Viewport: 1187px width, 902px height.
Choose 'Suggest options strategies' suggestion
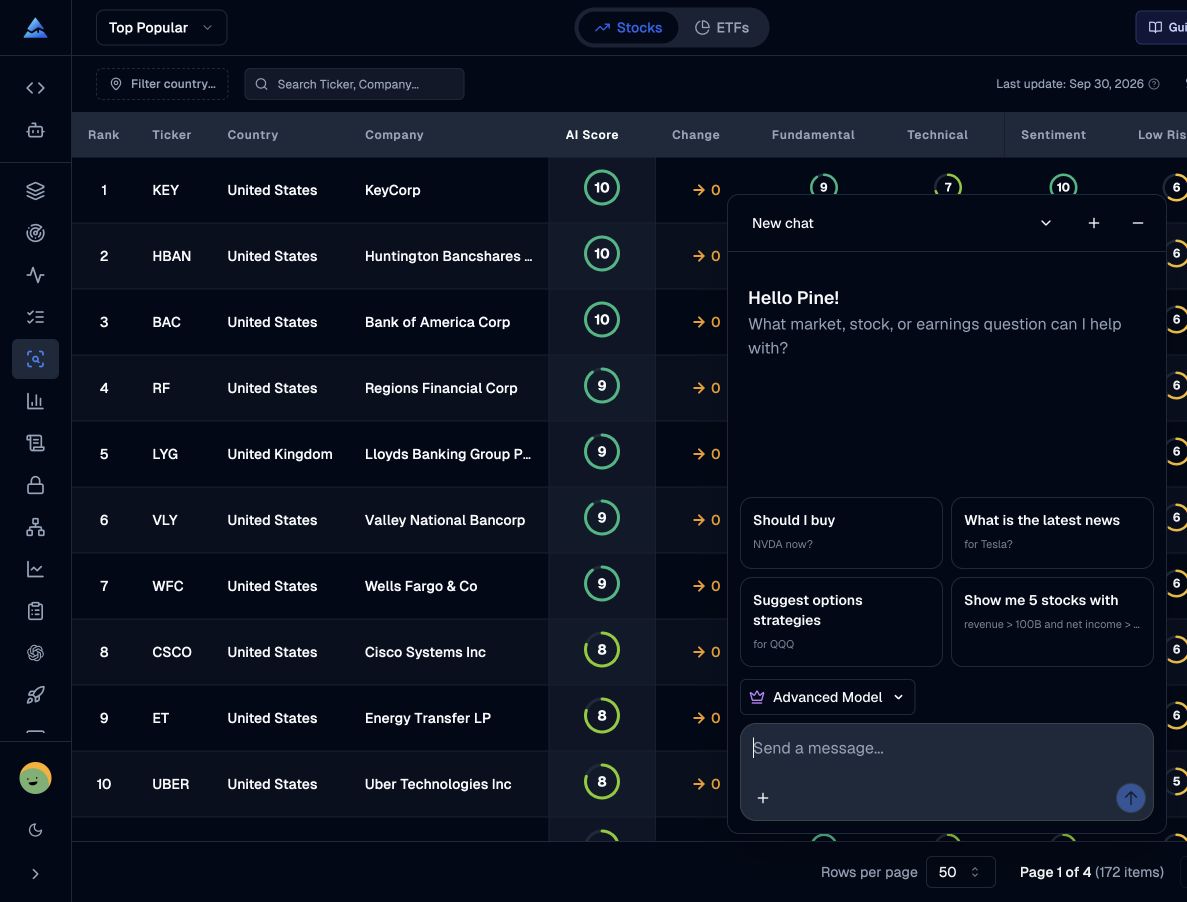tap(841, 622)
